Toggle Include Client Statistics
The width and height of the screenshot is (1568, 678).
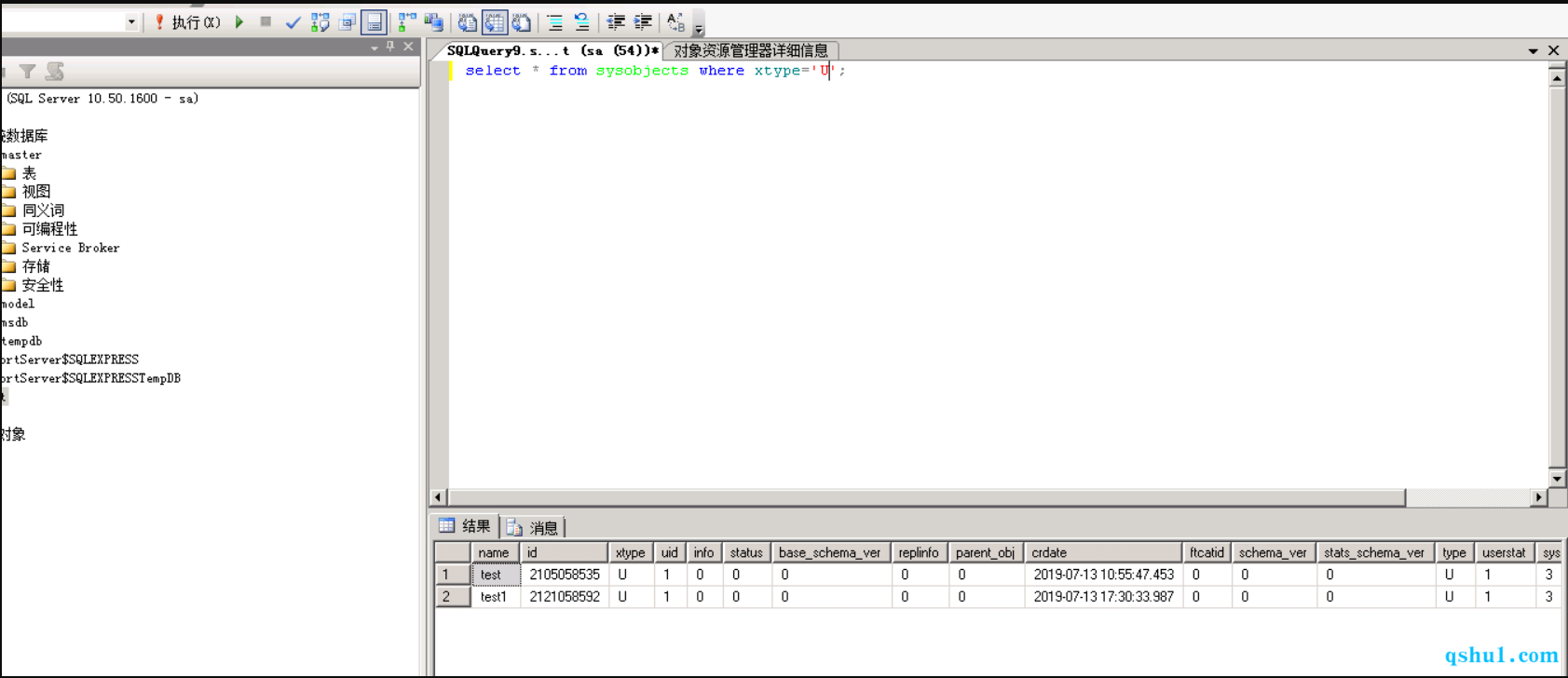pos(434,21)
